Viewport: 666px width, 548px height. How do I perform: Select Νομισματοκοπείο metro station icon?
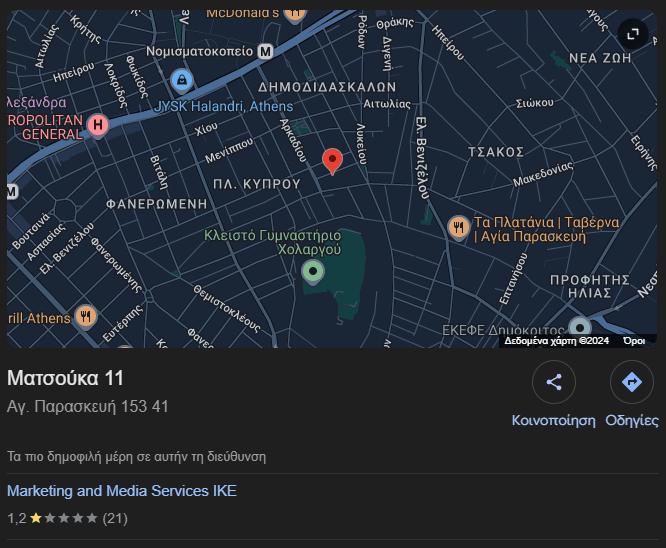point(265,52)
